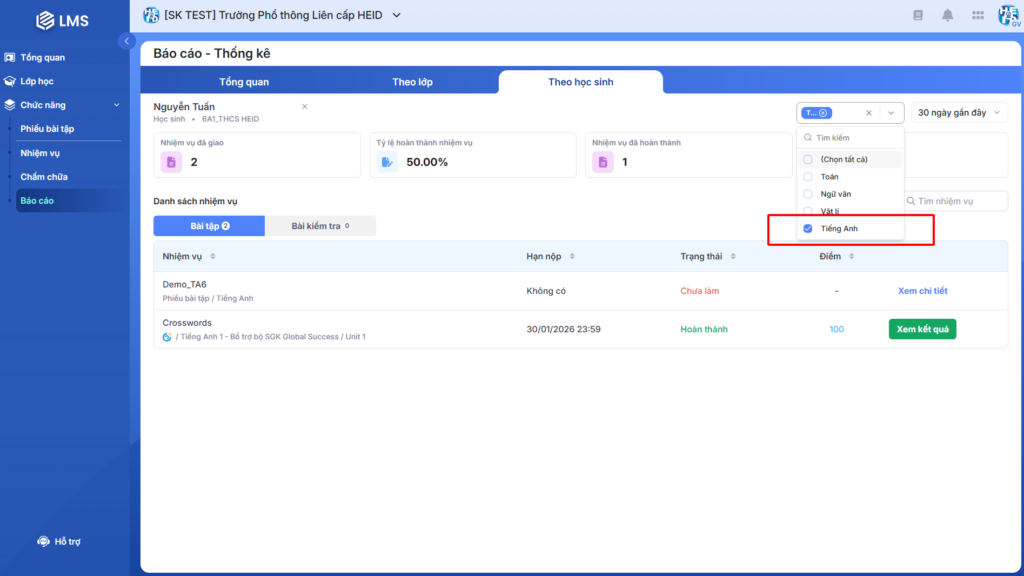Open the 30 ngày gần đây dropdown
This screenshot has height=576, width=1024.
click(x=958, y=113)
